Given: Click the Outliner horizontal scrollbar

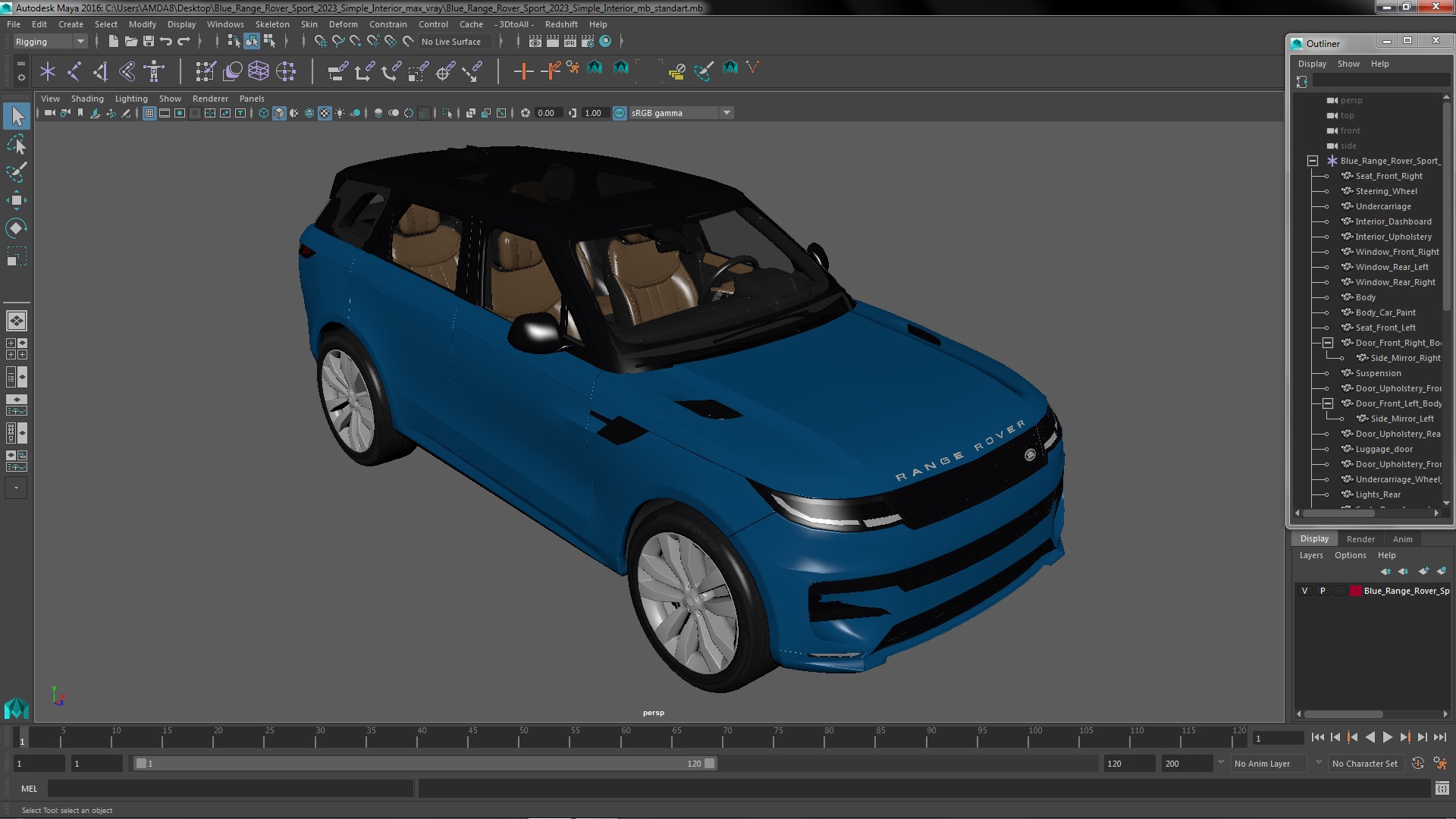Looking at the screenshot, I should click(1339, 513).
